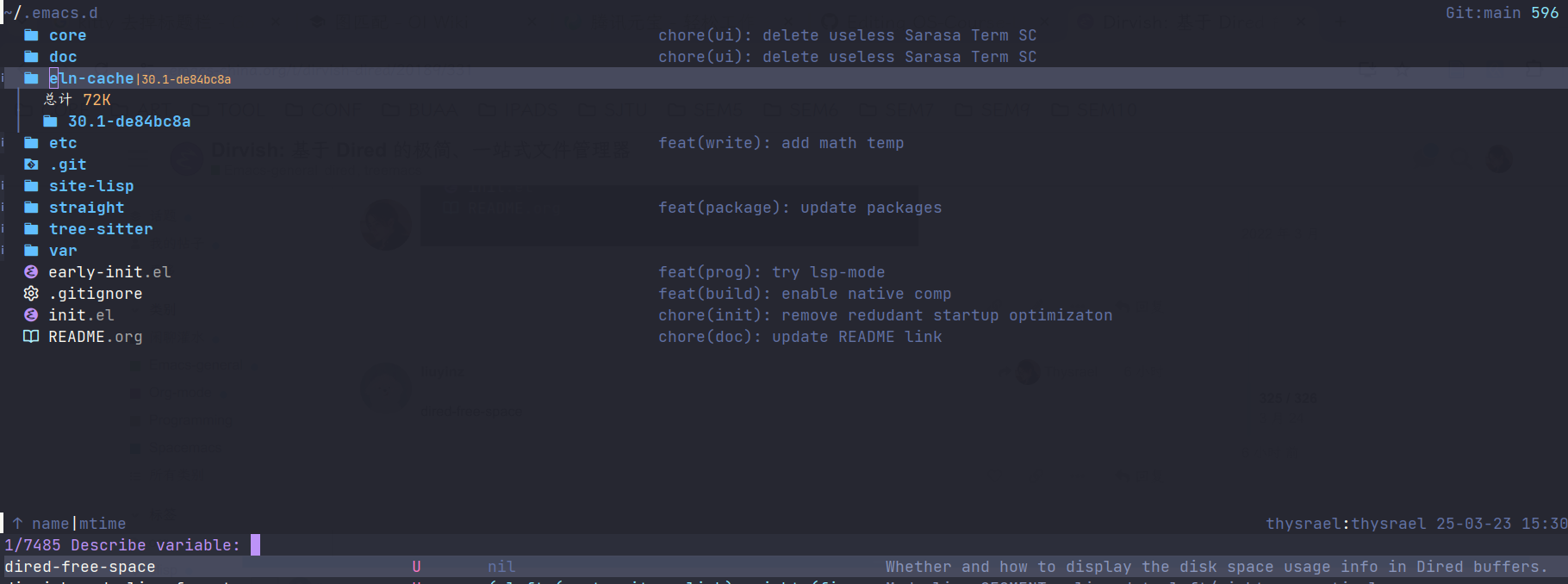This screenshot has width=1568, height=584.
Task: Open the tree-sitter folder
Action: pos(100,229)
